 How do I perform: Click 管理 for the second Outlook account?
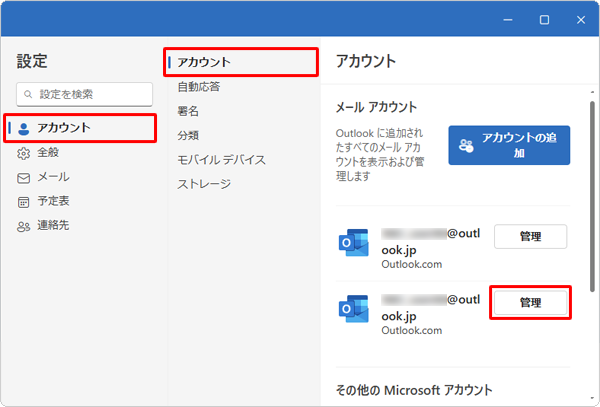pyautogui.click(x=530, y=303)
